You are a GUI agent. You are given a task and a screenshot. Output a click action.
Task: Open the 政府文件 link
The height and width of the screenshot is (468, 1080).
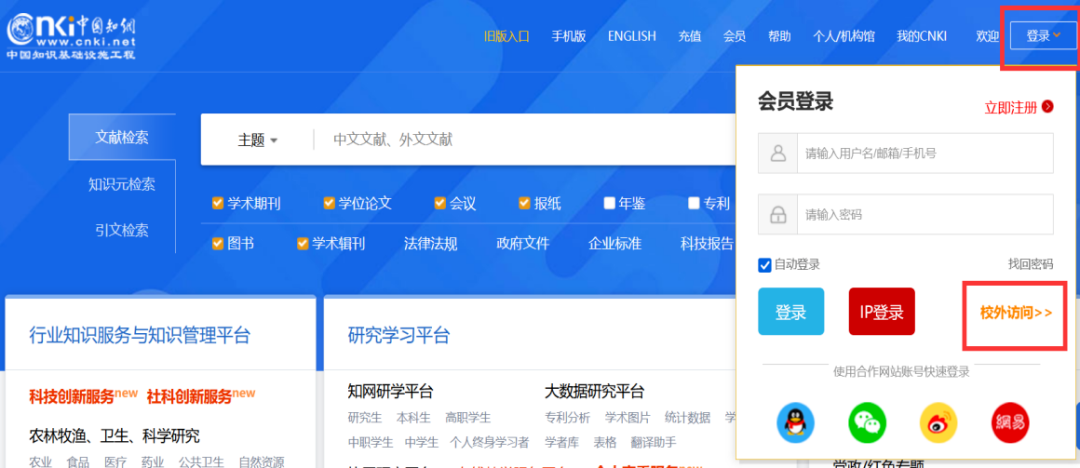(523, 243)
